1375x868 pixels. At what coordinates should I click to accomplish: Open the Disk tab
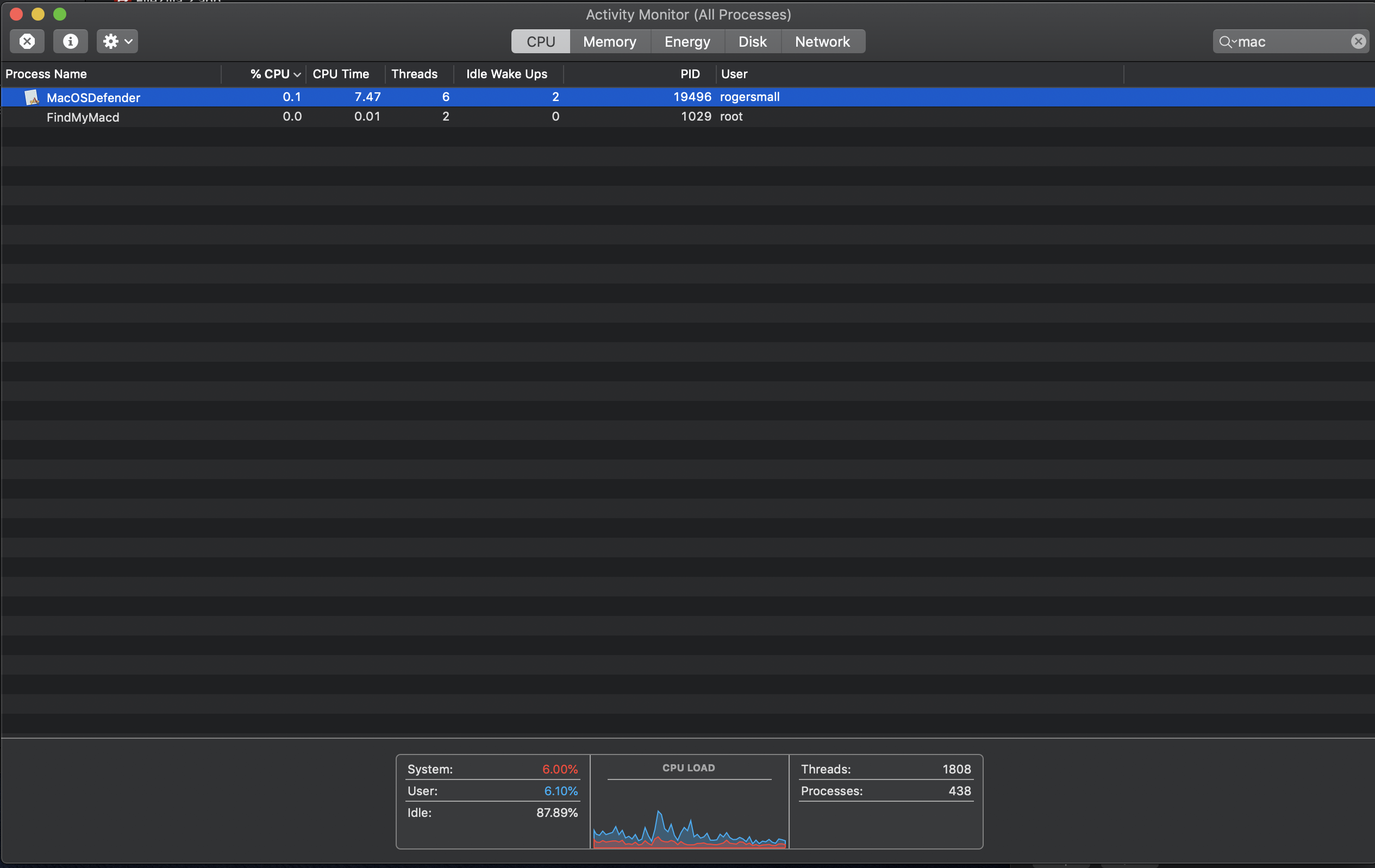point(752,42)
